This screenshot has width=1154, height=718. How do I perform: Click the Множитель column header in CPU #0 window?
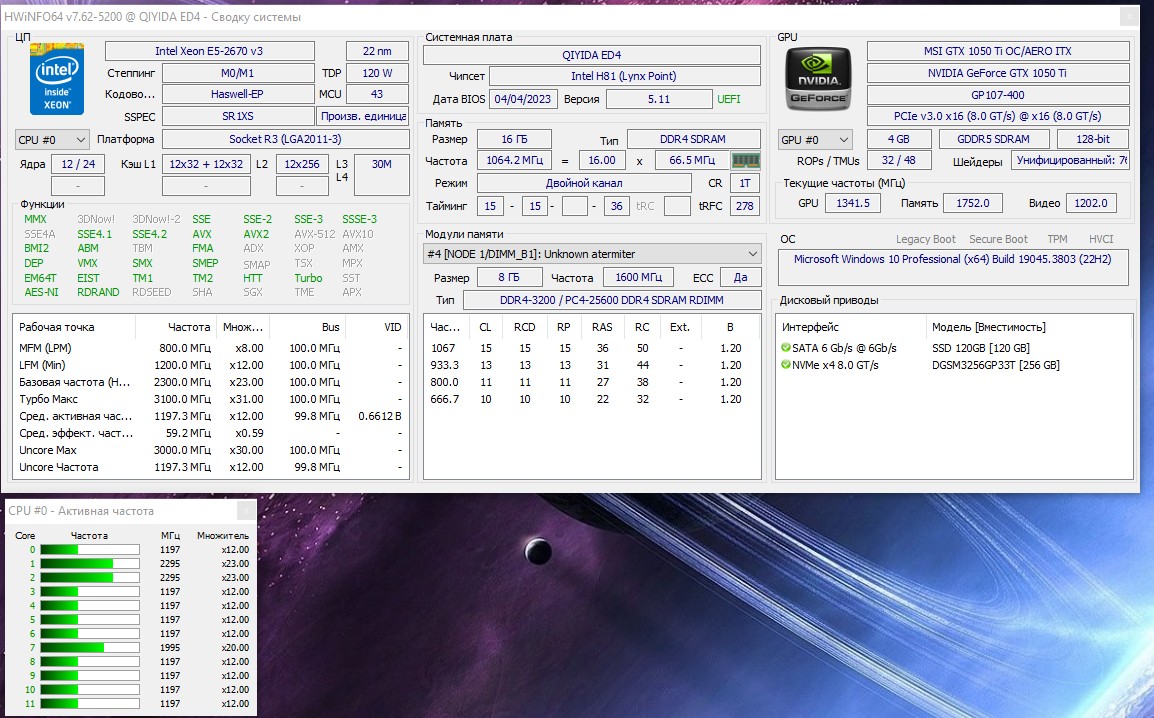223,536
